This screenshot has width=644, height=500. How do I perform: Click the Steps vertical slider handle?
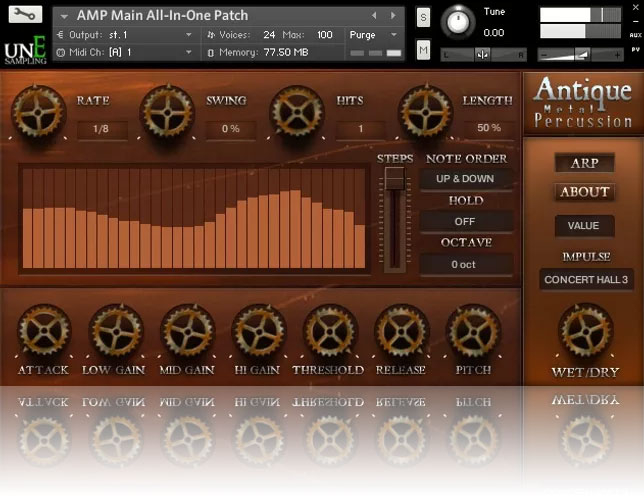[x=395, y=178]
